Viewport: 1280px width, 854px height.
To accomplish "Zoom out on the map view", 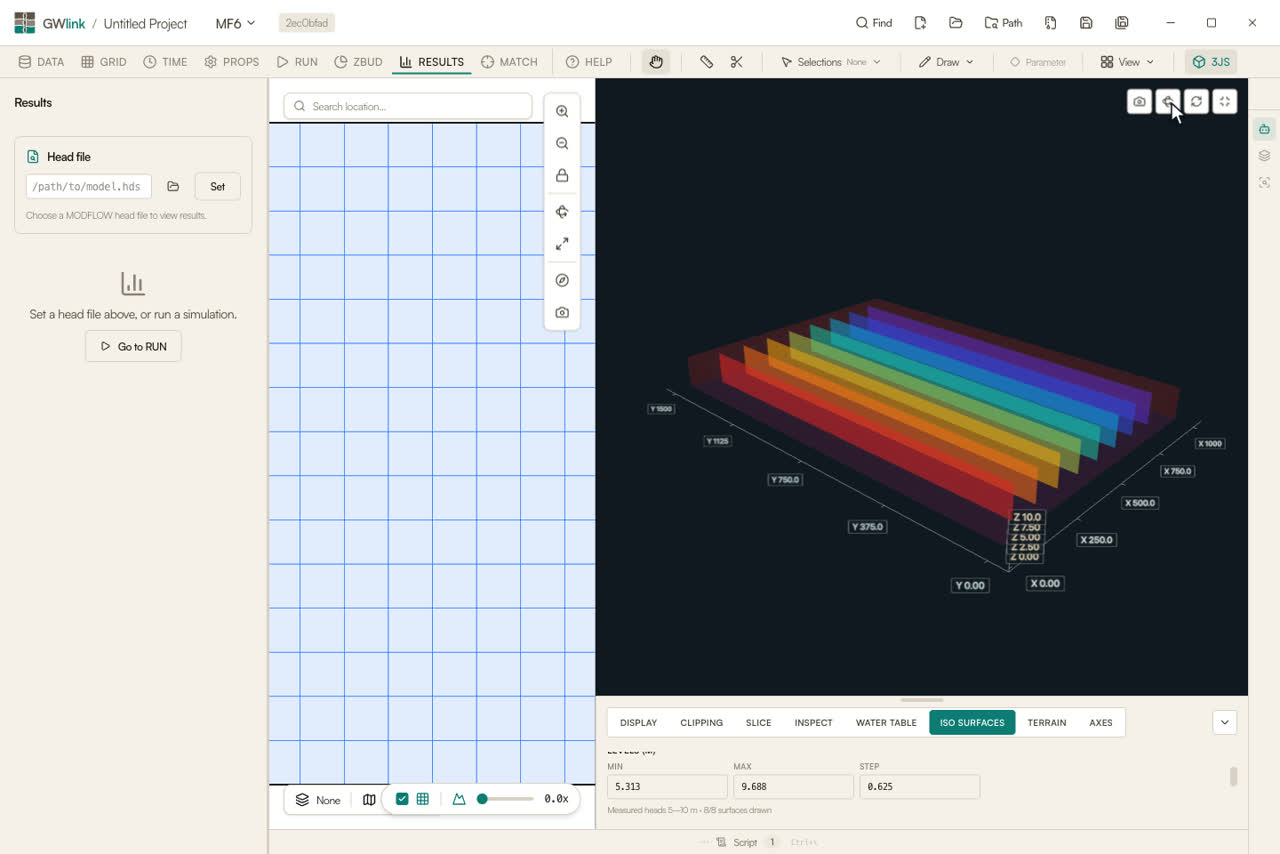I will [562, 144].
